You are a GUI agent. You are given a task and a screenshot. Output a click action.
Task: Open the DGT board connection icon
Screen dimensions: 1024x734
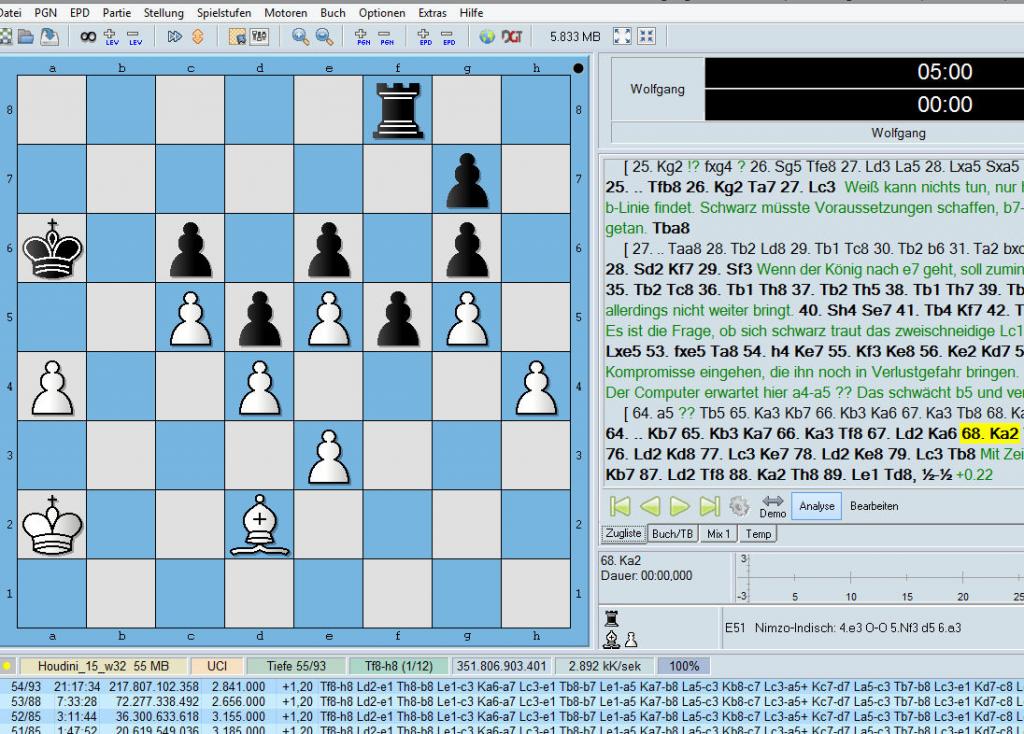click(x=515, y=37)
